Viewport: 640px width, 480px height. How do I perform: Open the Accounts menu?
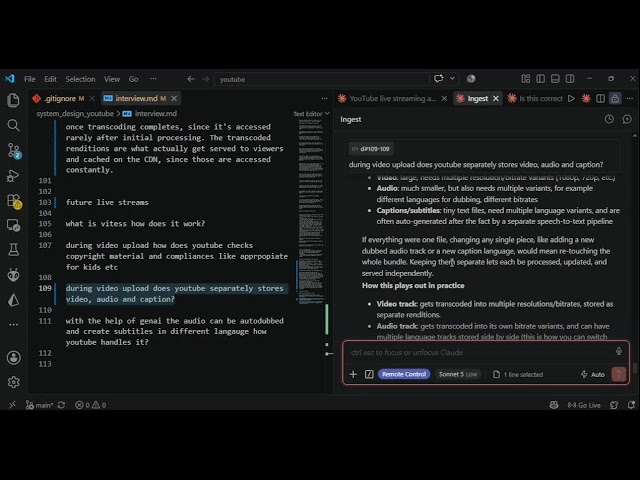tap(13, 358)
